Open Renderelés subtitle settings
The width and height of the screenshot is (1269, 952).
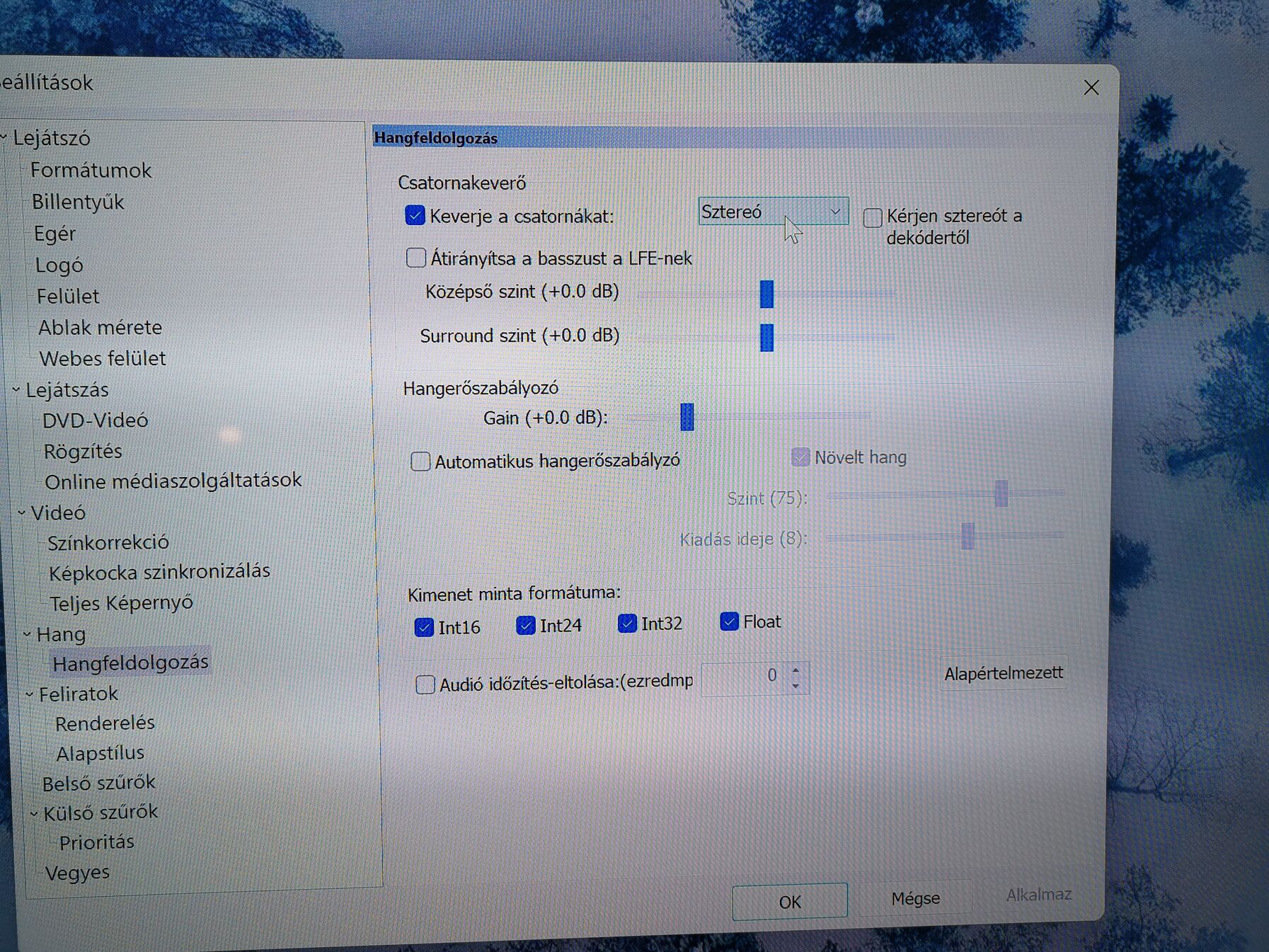coord(105,723)
